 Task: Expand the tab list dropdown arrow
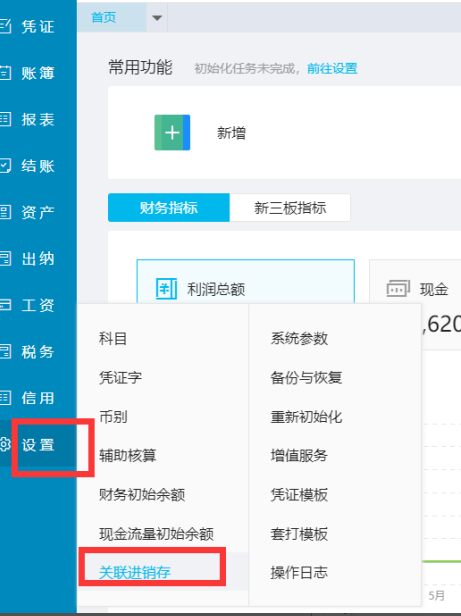(x=157, y=18)
